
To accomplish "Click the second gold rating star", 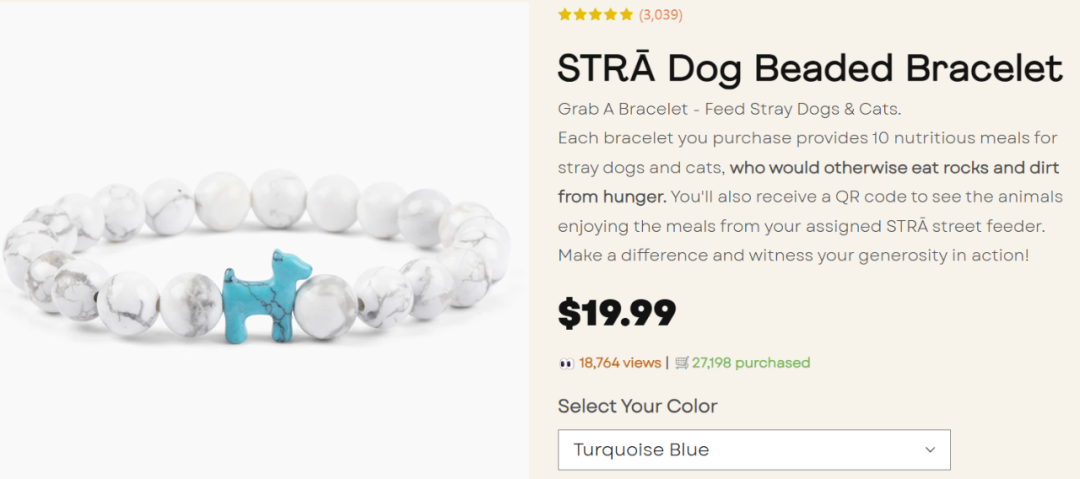I will (x=580, y=14).
